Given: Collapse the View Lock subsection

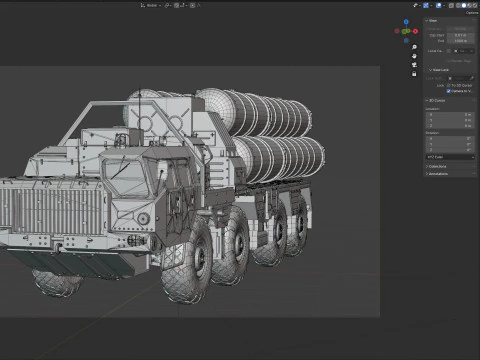Looking at the screenshot, I should 439,70.
